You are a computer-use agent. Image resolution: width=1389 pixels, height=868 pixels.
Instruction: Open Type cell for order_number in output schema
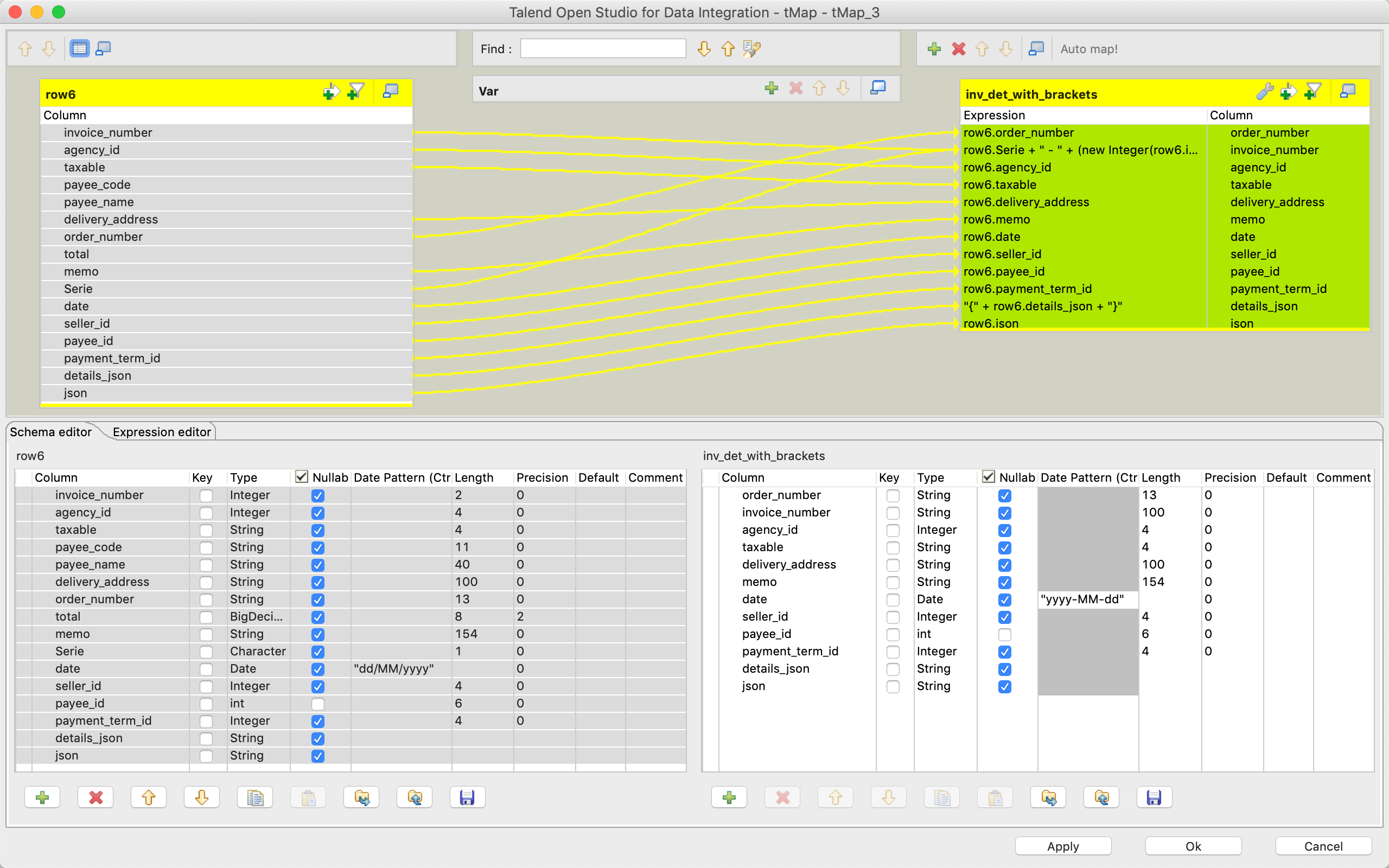coord(945,495)
